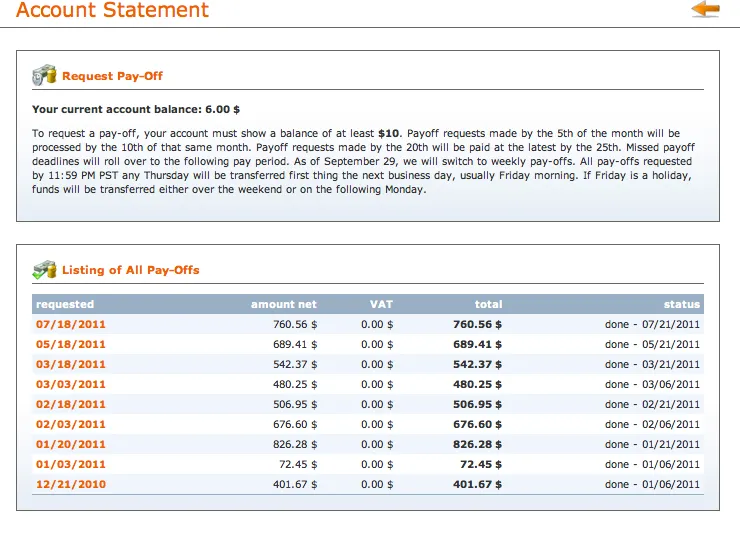
Task: Open the 12/21/2010 pay-off entry
Action: 71,484
